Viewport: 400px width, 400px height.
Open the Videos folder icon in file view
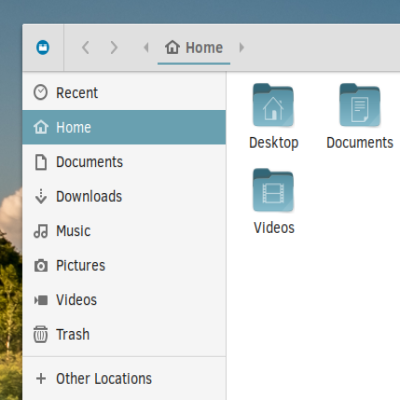(x=273, y=190)
